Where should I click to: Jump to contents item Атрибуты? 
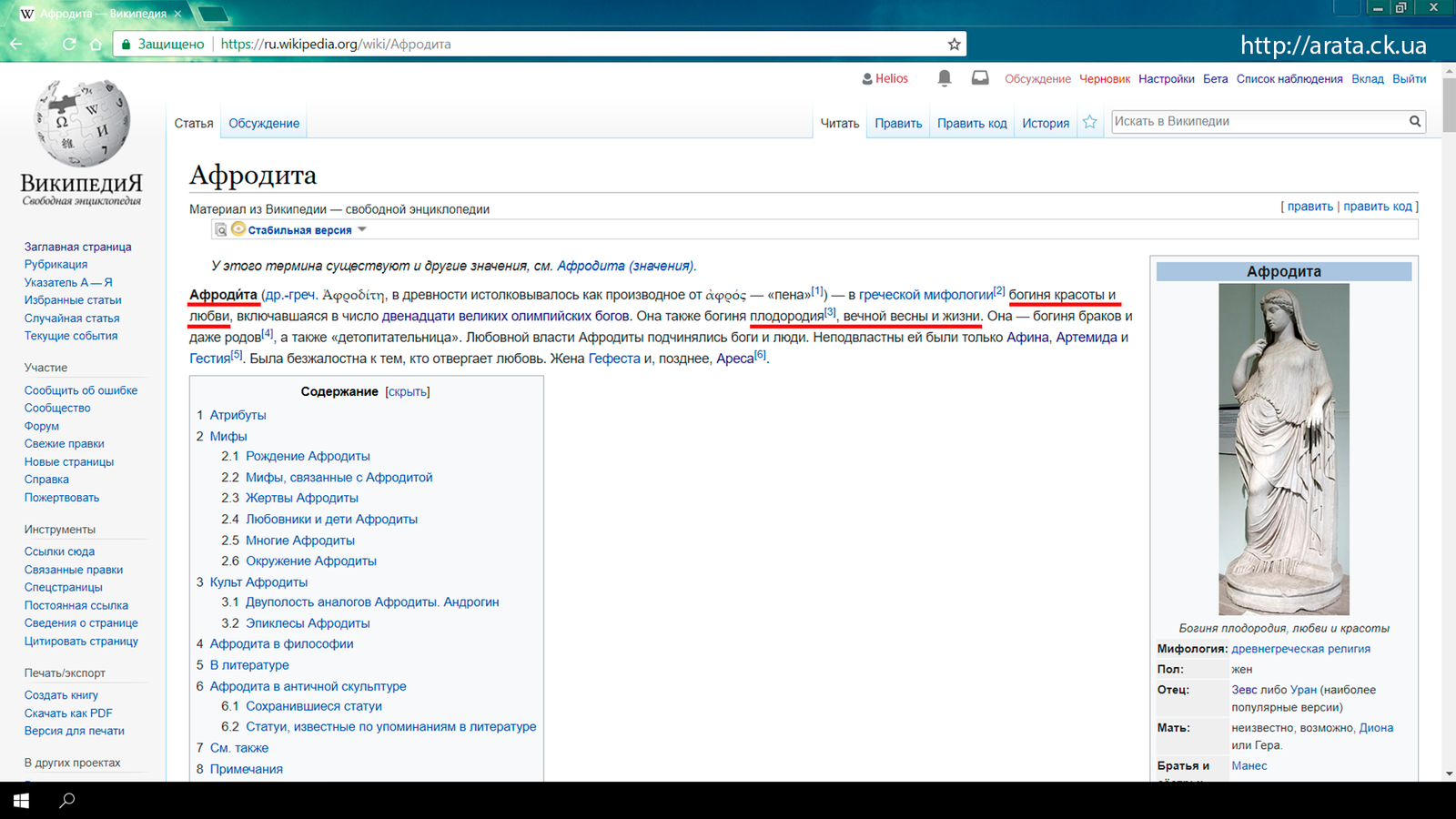click(238, 415)
